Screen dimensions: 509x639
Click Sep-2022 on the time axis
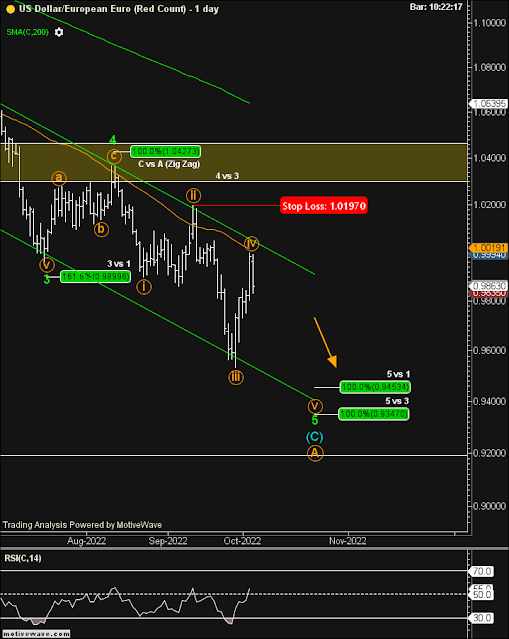click(168, 541)
